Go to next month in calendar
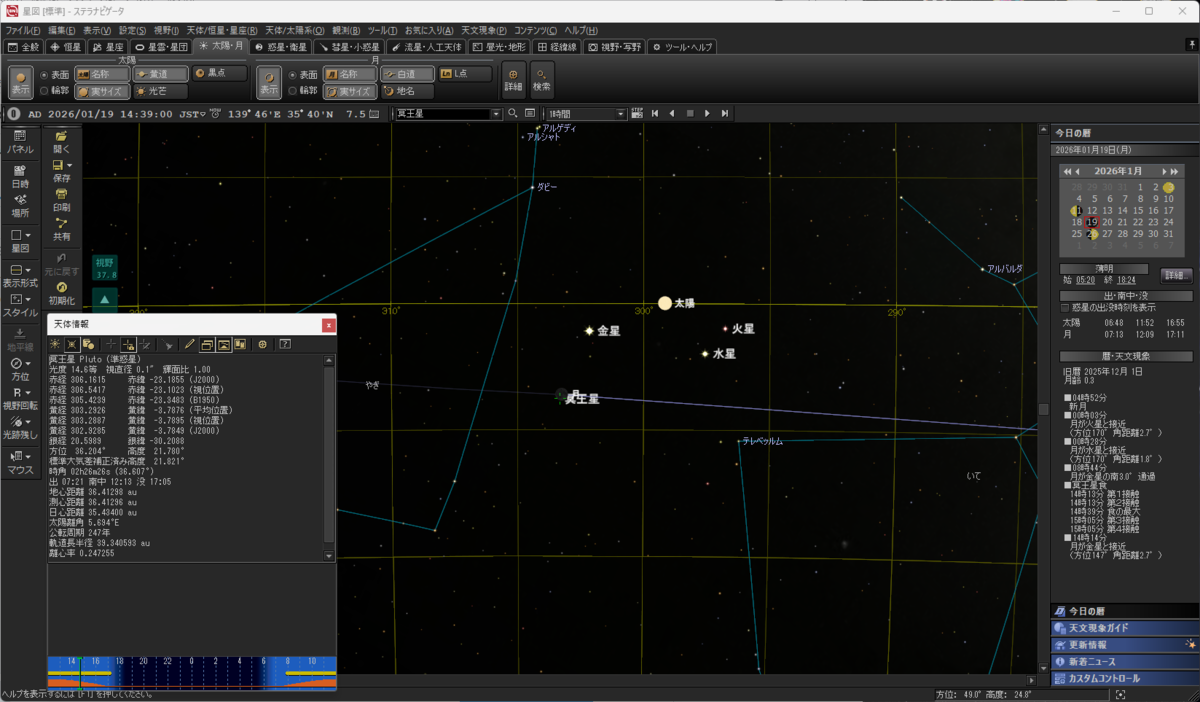This screenshot has width=1200, height=702. click(1164, 172)
